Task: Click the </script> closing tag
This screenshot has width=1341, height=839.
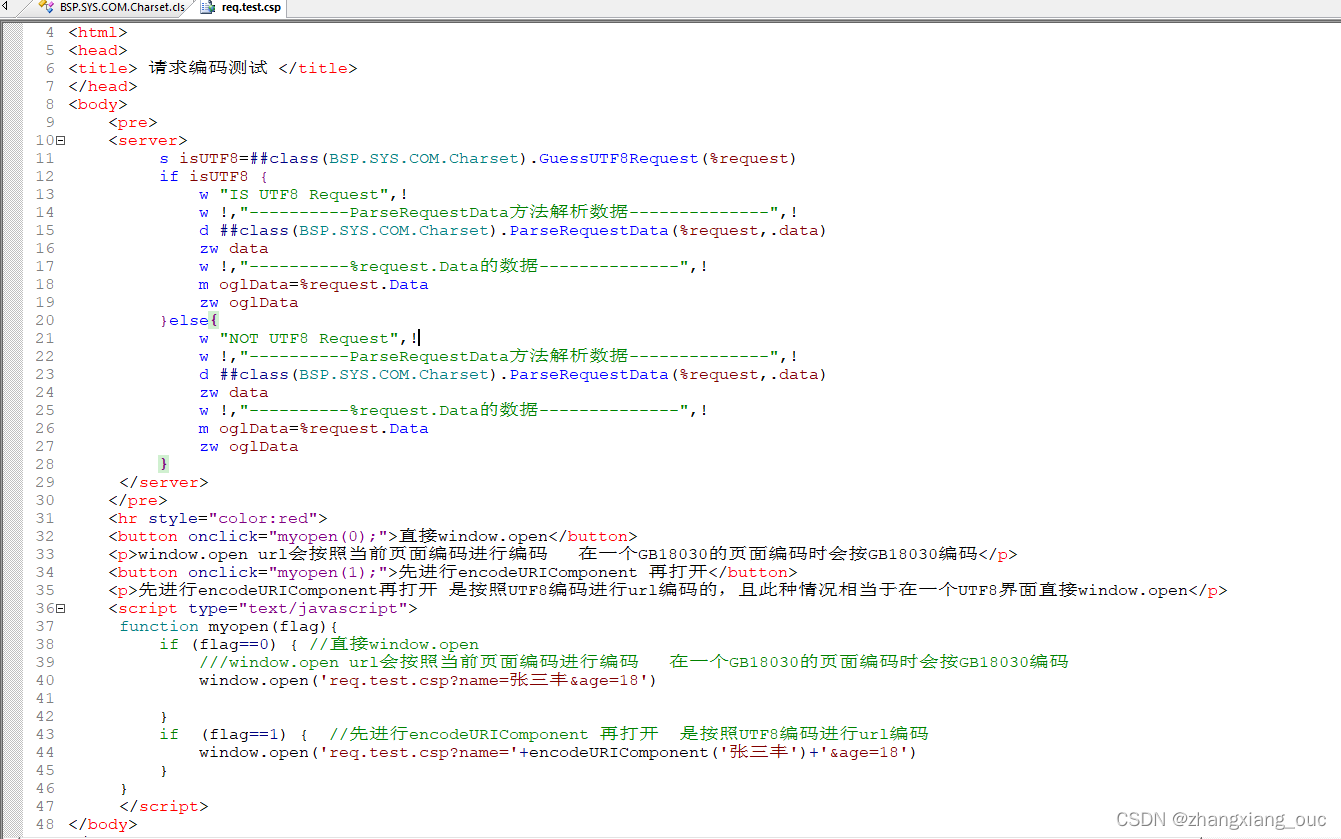Action: tap(163, 807)
